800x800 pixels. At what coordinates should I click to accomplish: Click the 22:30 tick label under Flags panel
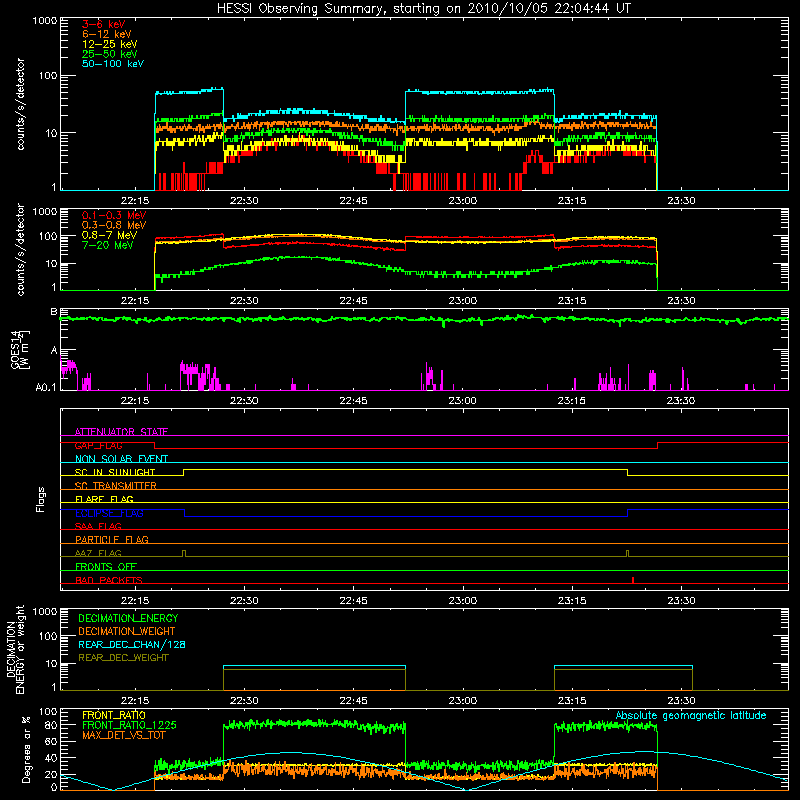244,601
